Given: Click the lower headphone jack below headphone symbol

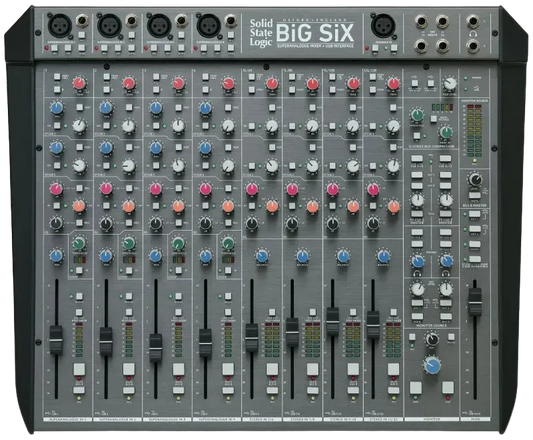Looking at the screenshot, I should point(473,46).
